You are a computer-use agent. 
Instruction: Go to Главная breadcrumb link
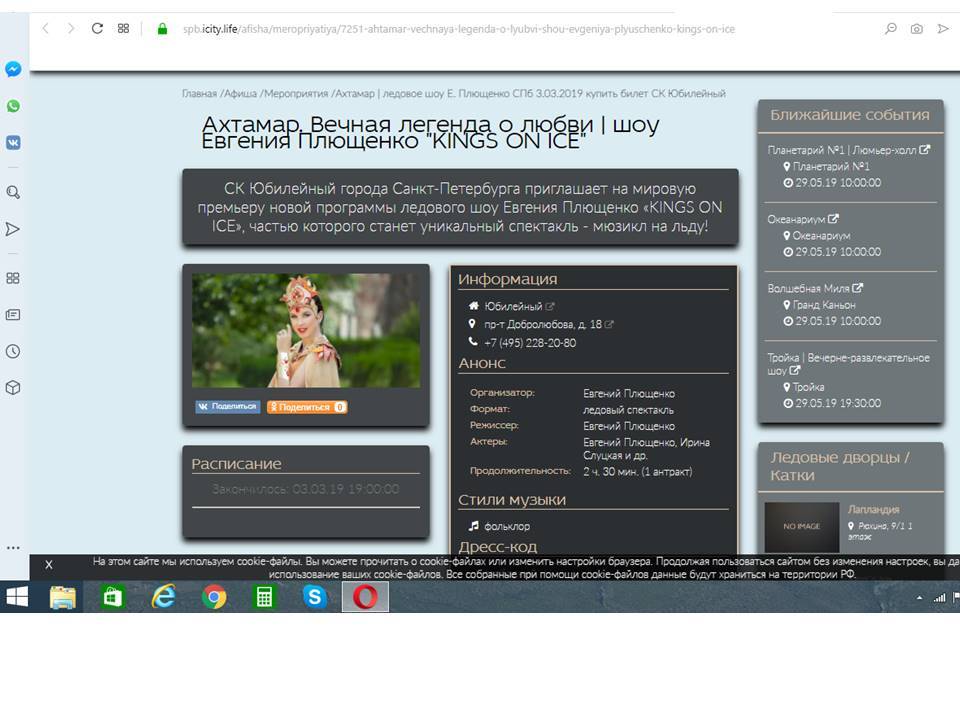[x=200, y=94]
